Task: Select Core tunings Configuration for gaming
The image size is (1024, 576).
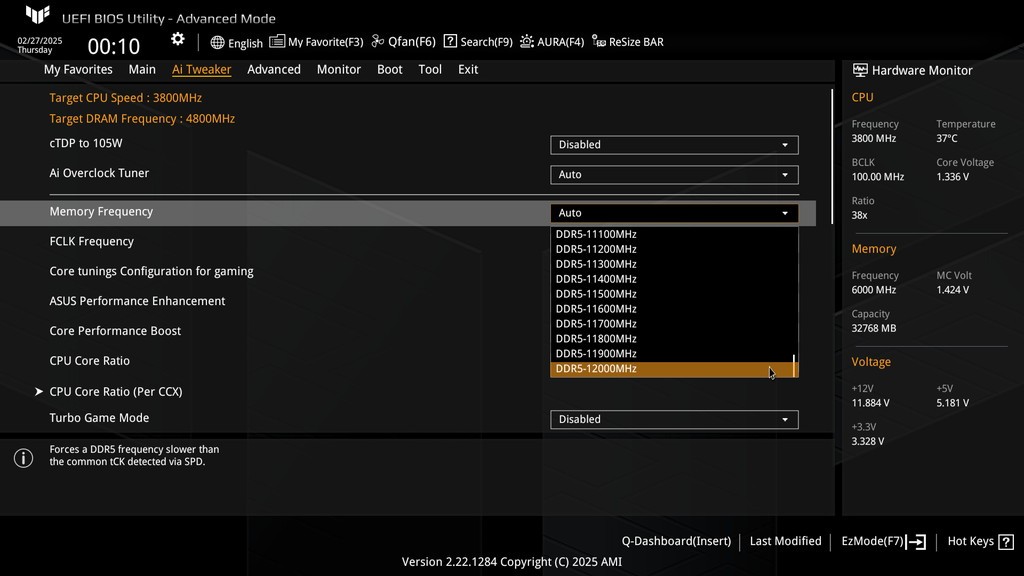Action: click(152, 271)
